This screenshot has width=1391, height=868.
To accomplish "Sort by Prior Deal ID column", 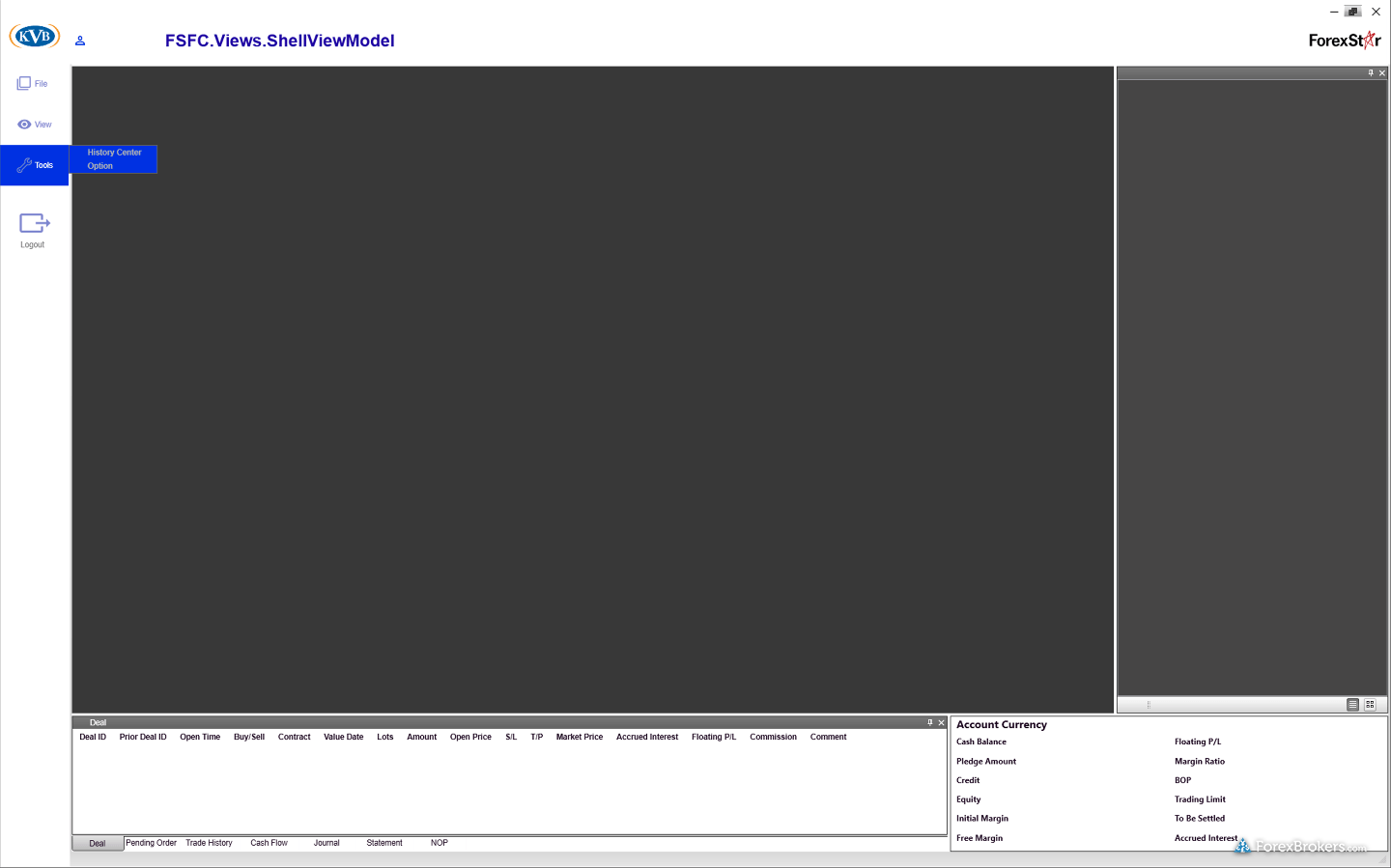I will pos(143,737).
